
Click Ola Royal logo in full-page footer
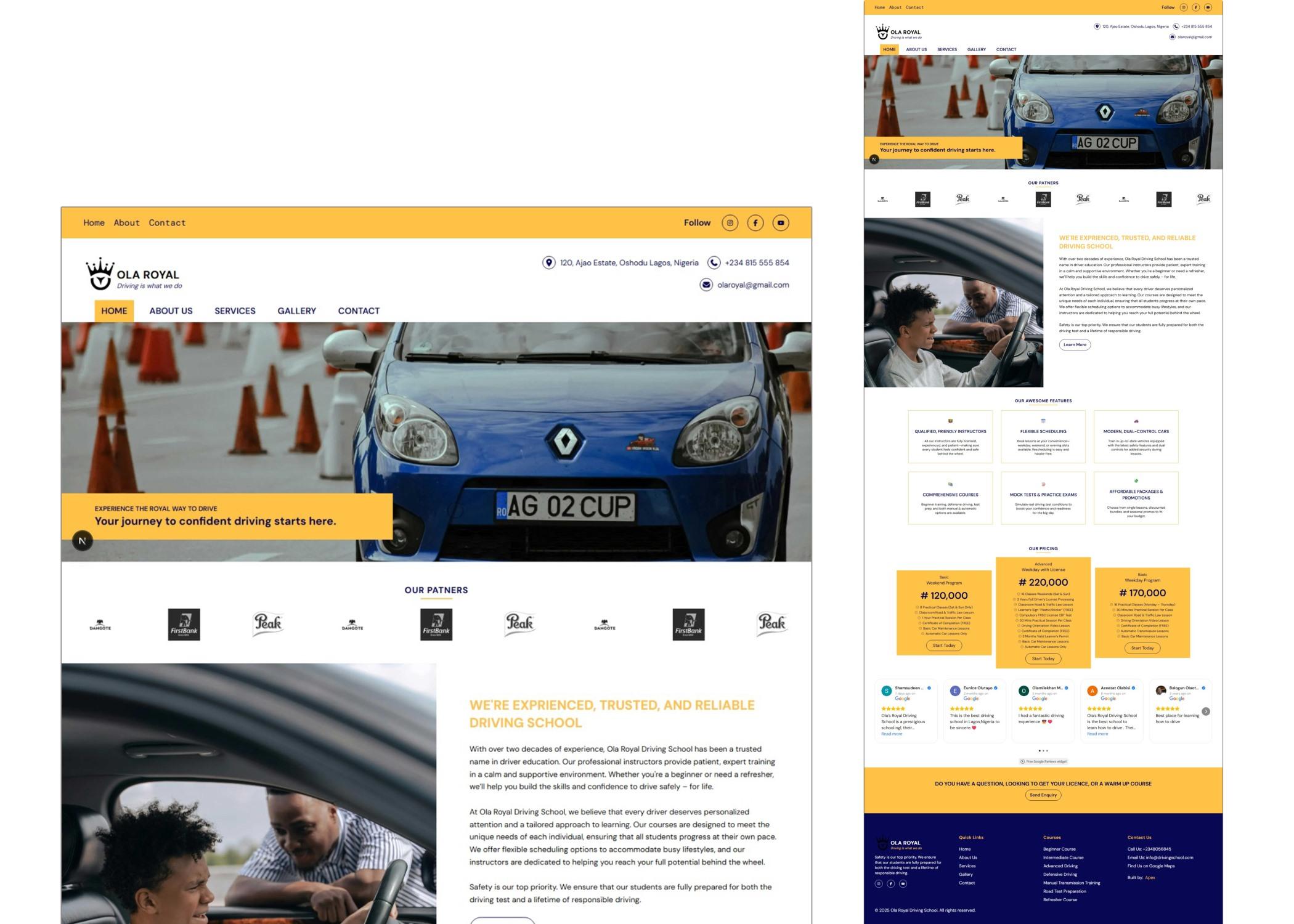tap(898, 843)
